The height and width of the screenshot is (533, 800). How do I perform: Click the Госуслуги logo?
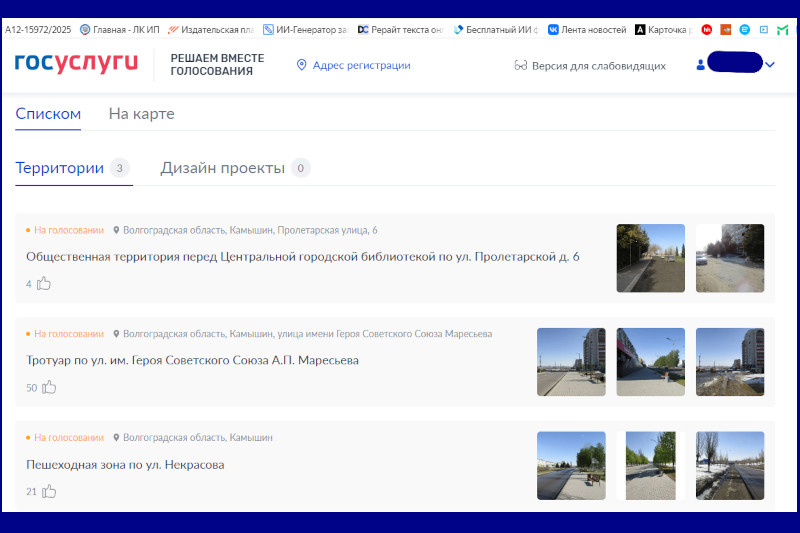[77, 64]
